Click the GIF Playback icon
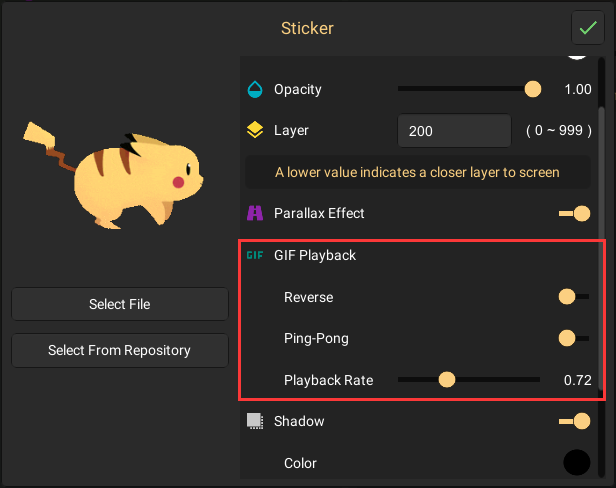Viewport: 616px width, 488px height. tap(255, 256)
